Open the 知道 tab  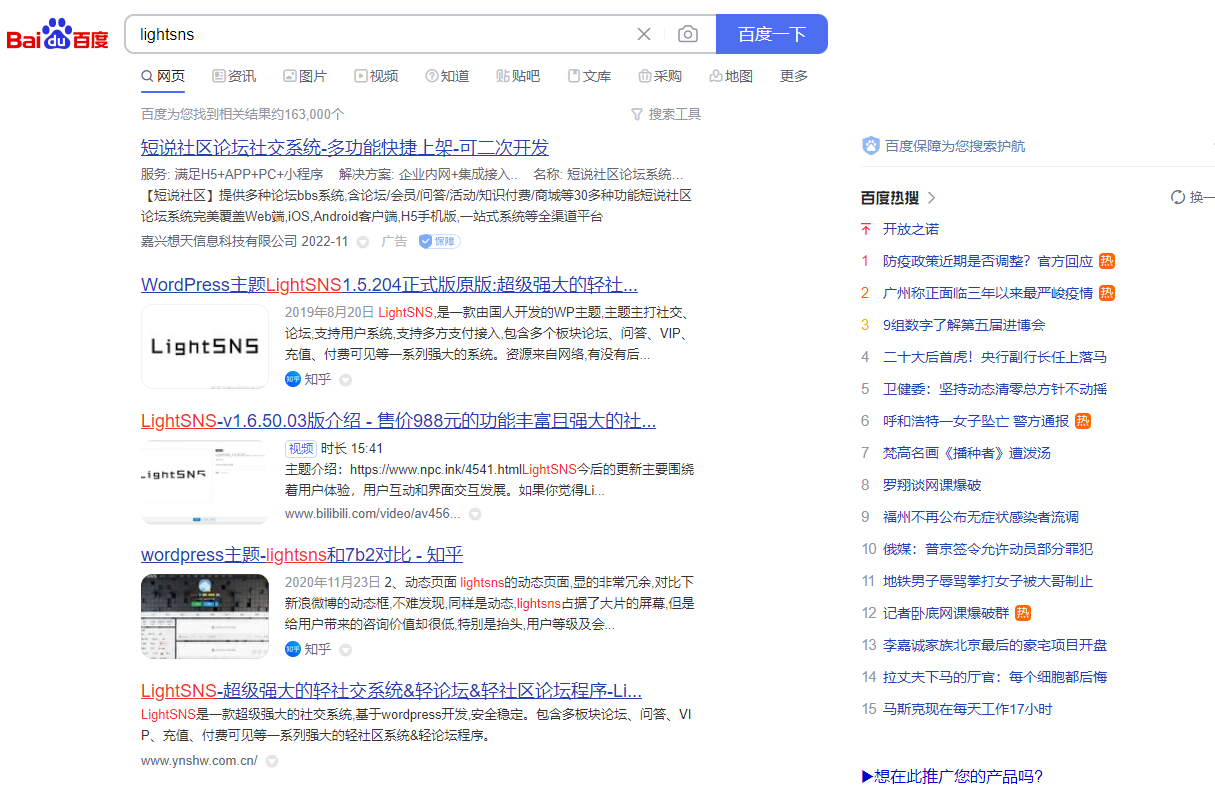click(447, 76)
